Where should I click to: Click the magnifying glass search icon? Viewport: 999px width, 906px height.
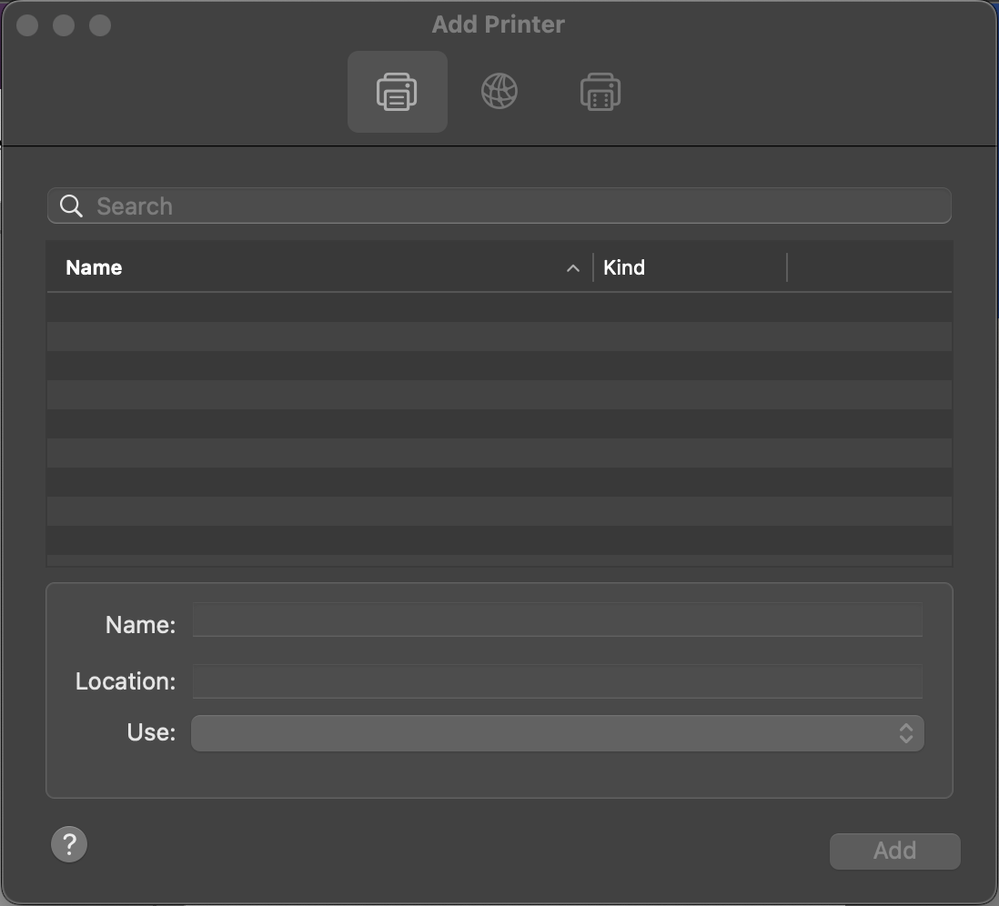pos(71,206)
